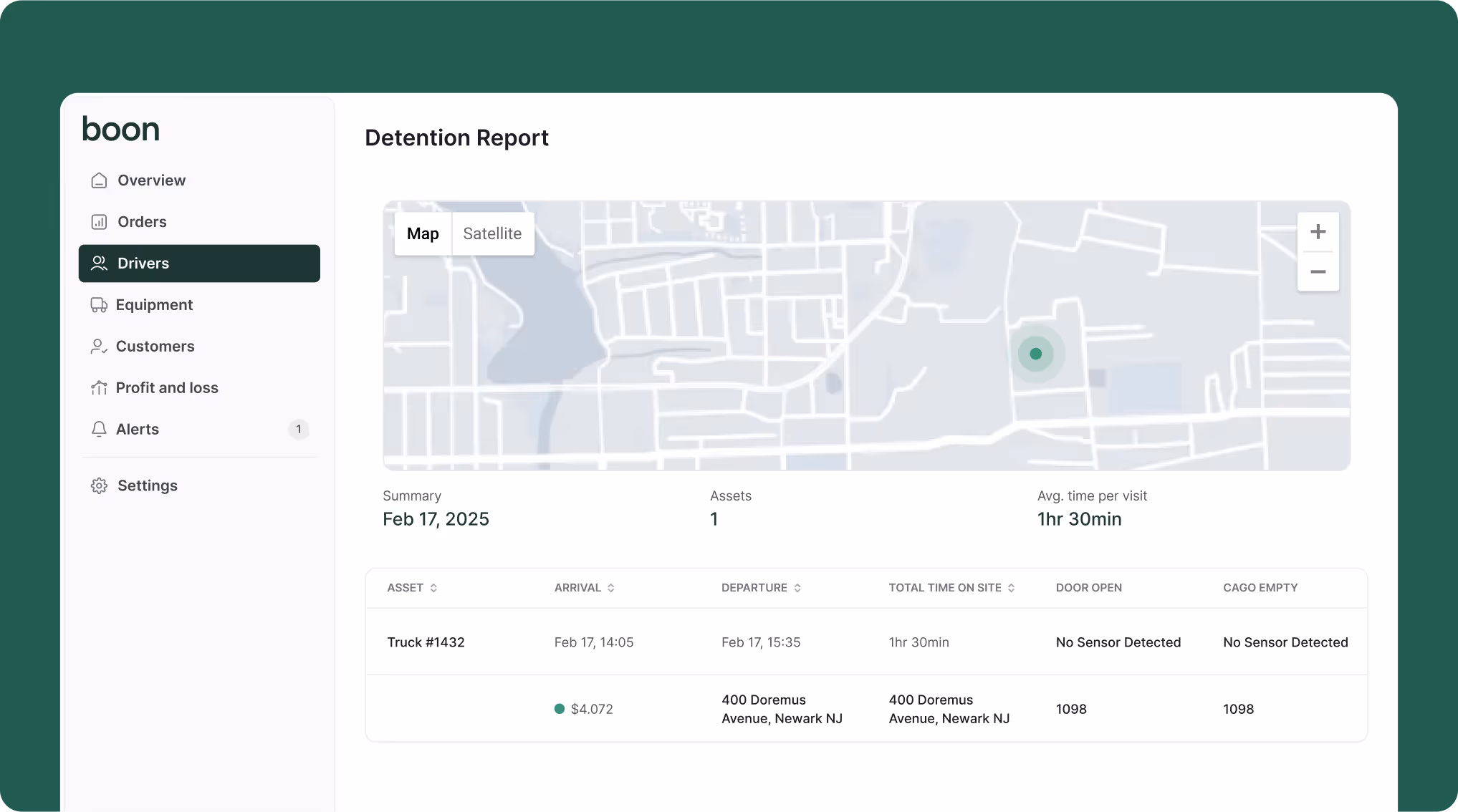Click the Alerts bell icon

(99, 430)
